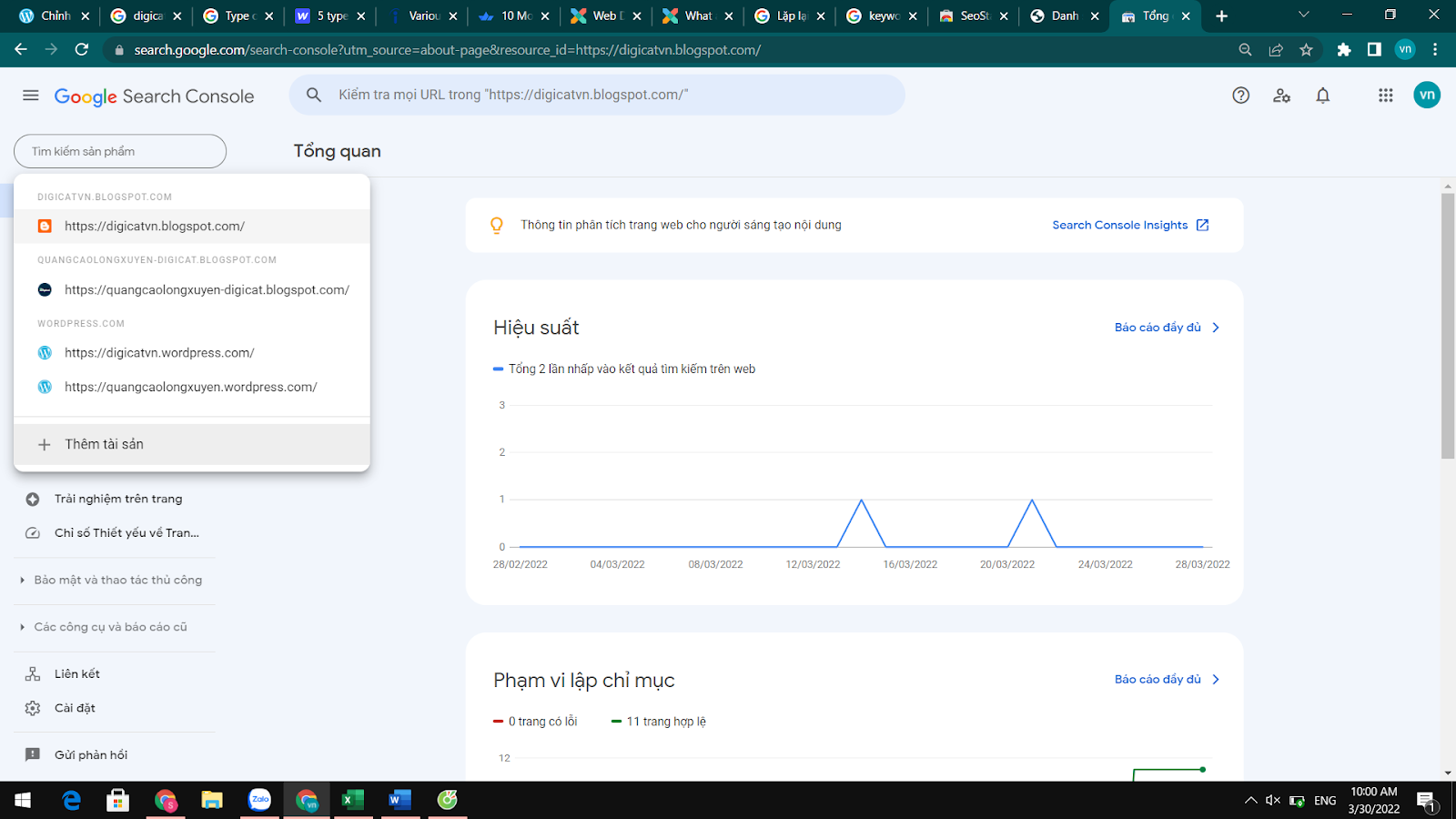Go back to previous page in Chrome
The height and width of the screenshot is (819, 1456).
tap(21, 49)
